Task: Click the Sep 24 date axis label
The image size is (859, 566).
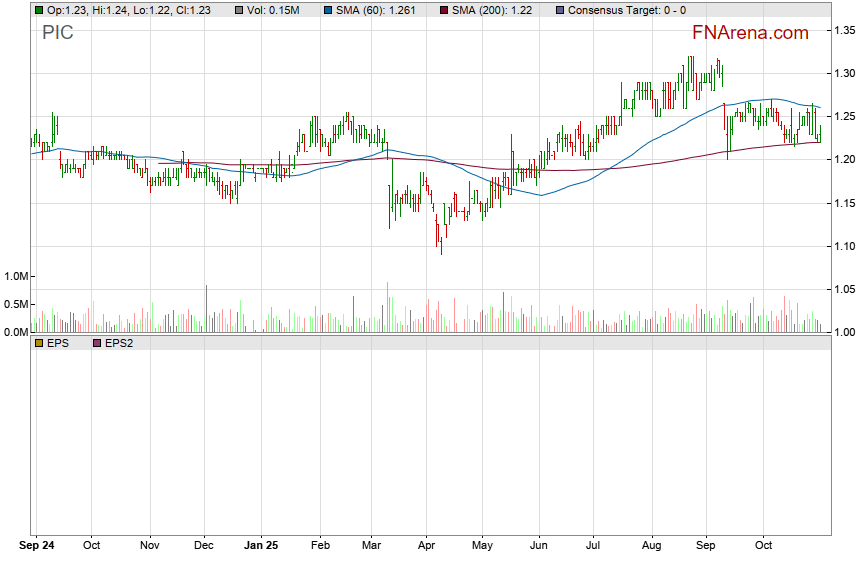Action: [x=37, y=547]
